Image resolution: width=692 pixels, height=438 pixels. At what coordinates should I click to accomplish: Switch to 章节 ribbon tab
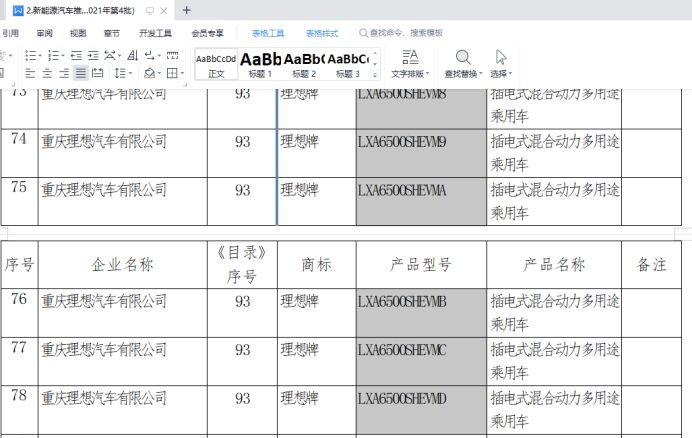click(112, 33)
